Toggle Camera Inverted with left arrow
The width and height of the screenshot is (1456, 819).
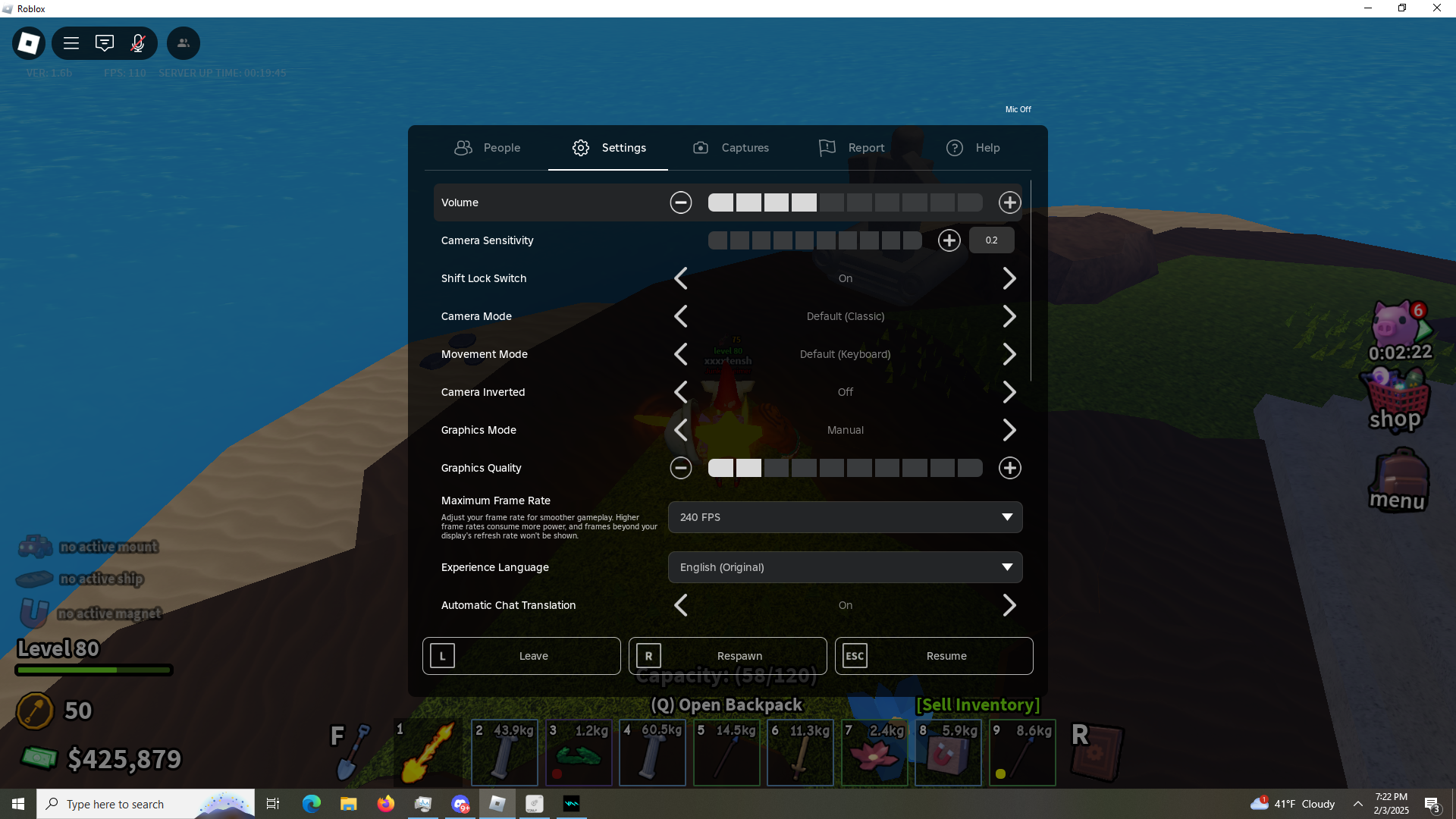point(681,392)
